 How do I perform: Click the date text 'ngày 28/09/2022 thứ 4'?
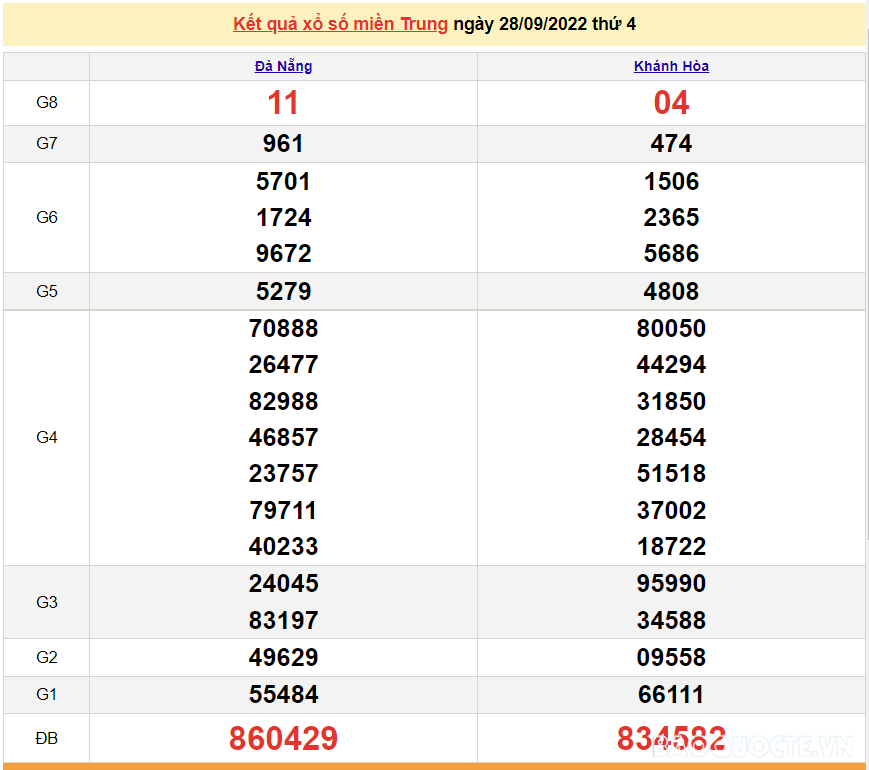point(544,24)
